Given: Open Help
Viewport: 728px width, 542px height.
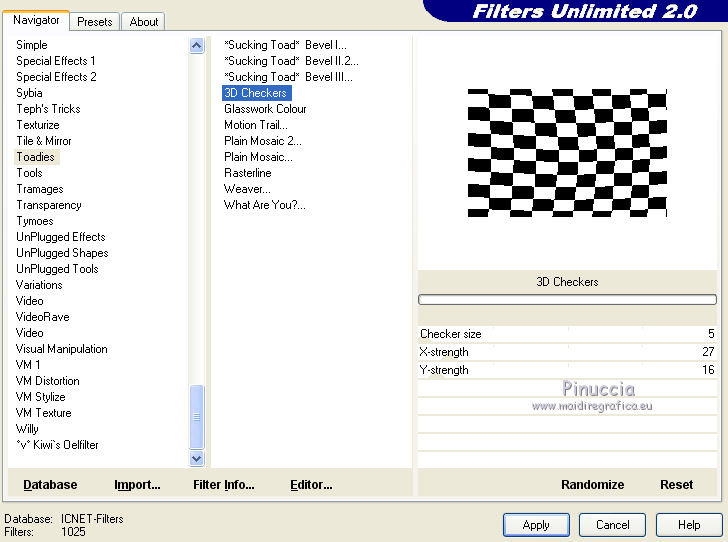Looking at the screenshot, I should pyautogui.click(x=689, y=525).
